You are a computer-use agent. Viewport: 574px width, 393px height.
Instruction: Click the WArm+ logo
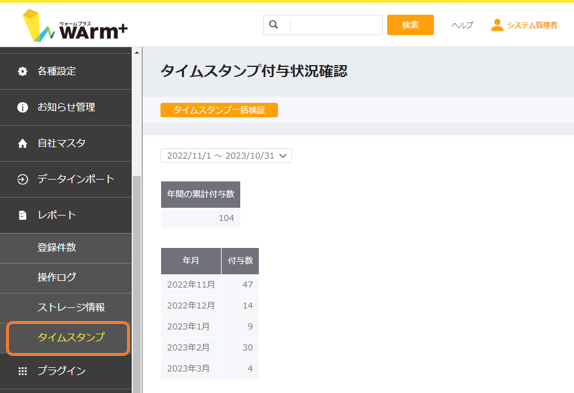point(75,26)
